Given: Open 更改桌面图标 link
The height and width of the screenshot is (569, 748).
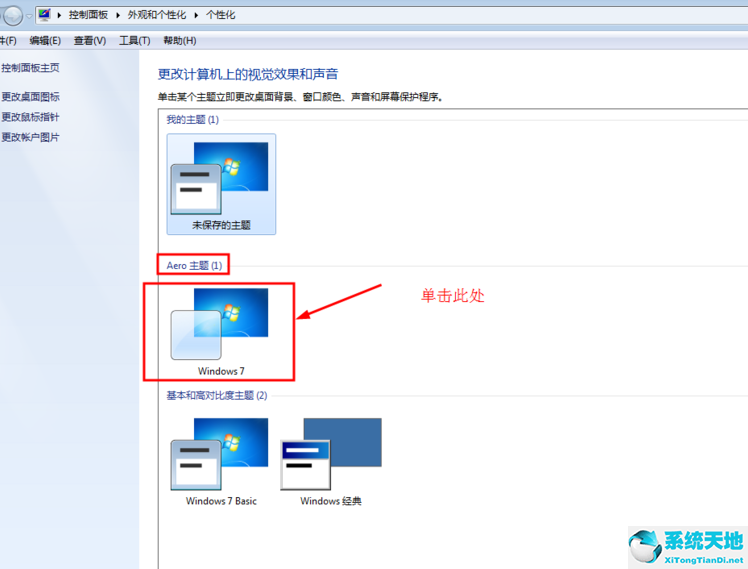Looking at the screenshot, I should [30, 97].
